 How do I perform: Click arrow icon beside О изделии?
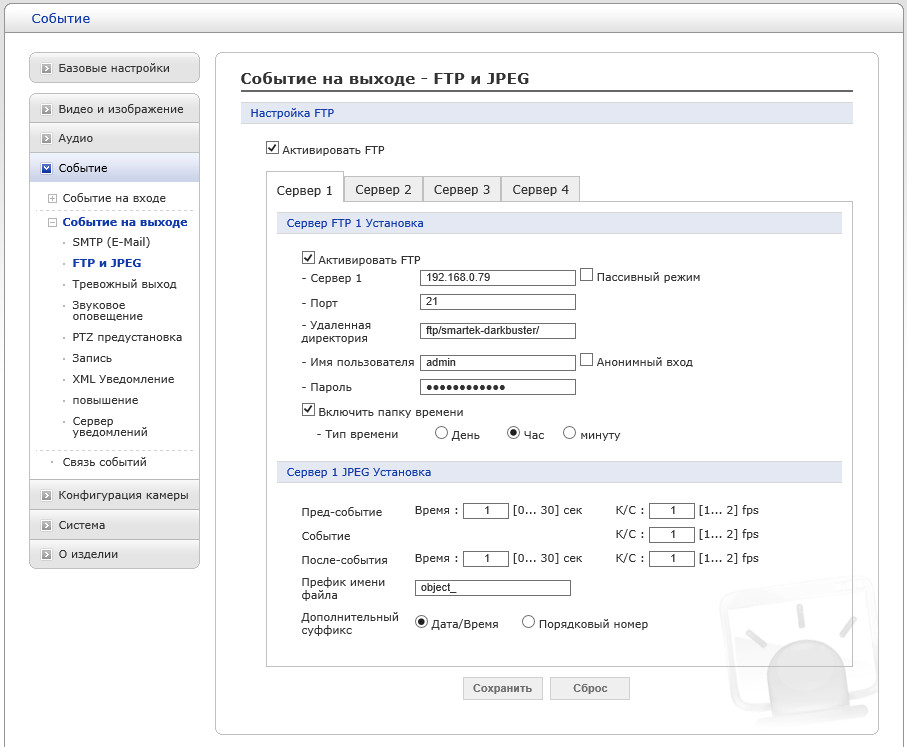coord(47,555)
